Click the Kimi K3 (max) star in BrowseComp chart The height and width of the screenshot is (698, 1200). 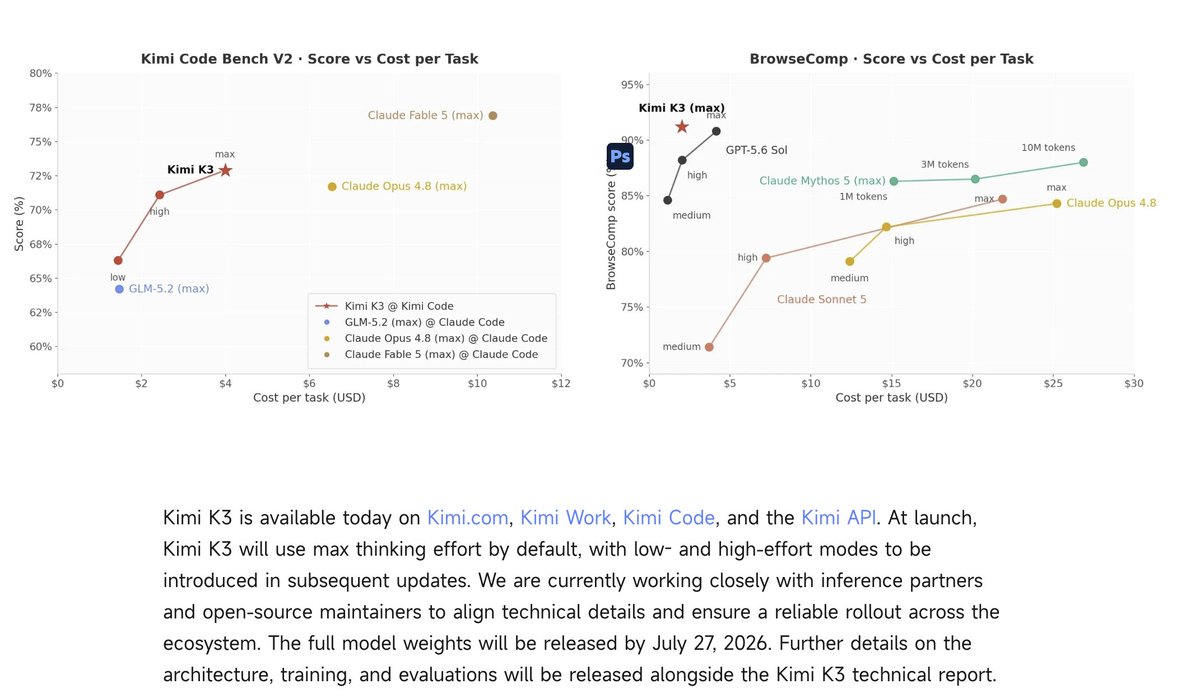[682, 126]
